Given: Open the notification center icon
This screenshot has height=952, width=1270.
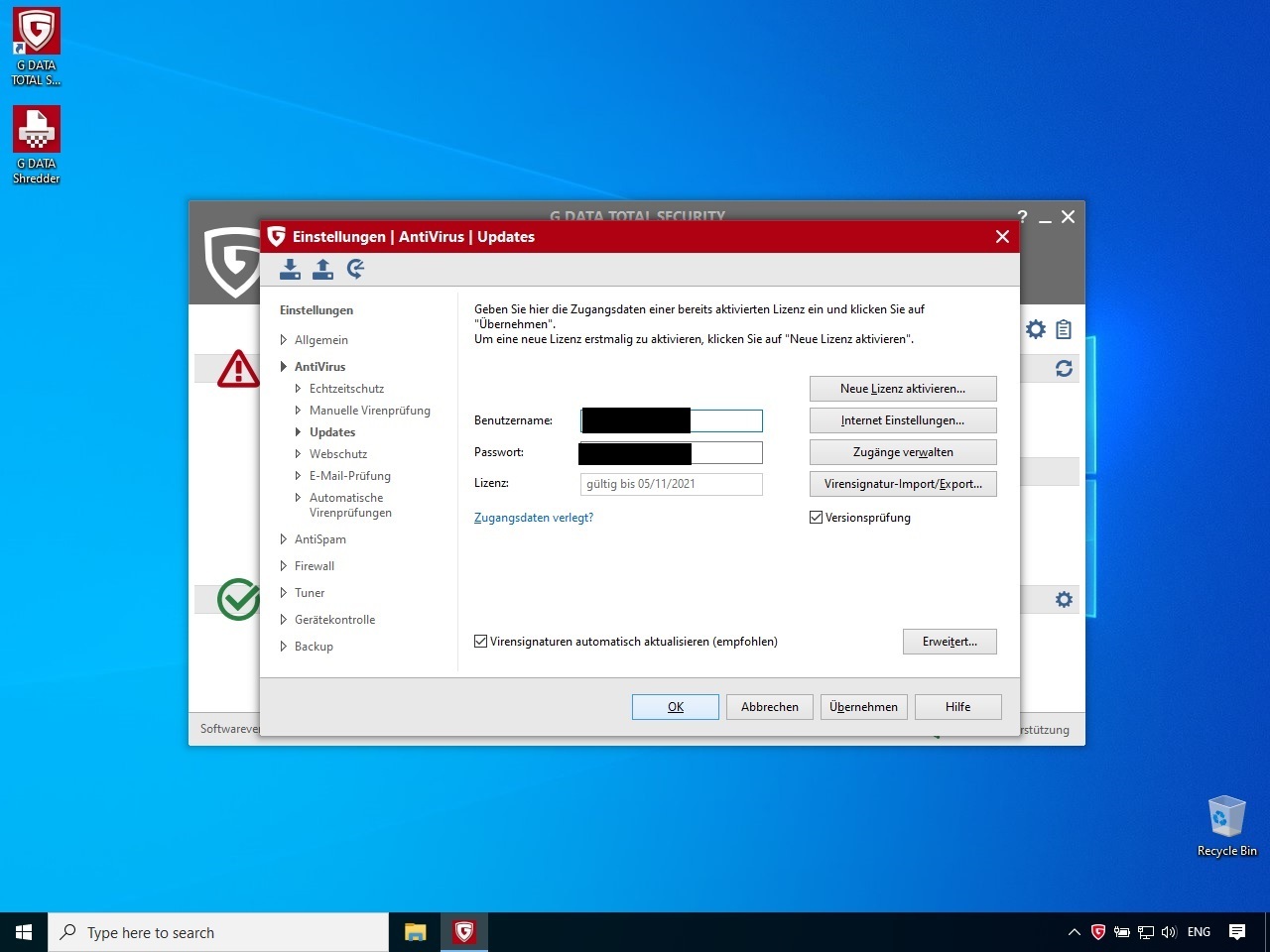Looking at the screenshot, I should coord(1237,932).
